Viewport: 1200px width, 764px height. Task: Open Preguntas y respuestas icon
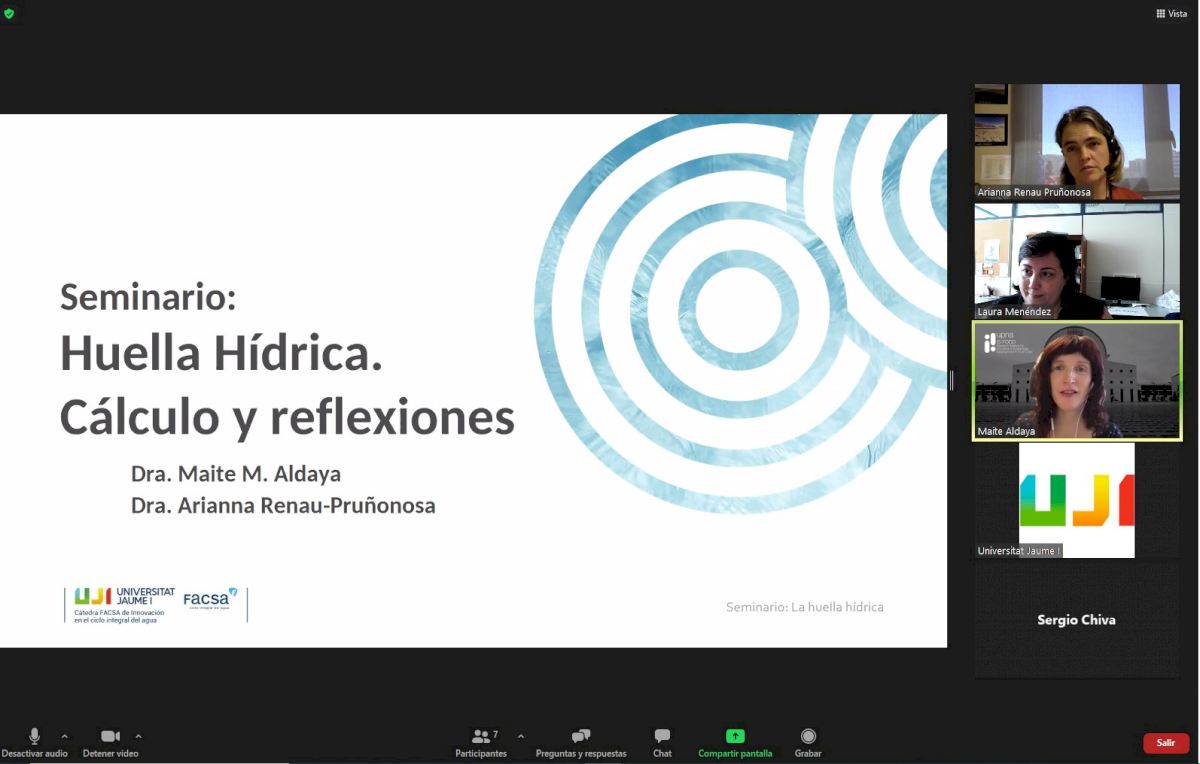[581, 737]
